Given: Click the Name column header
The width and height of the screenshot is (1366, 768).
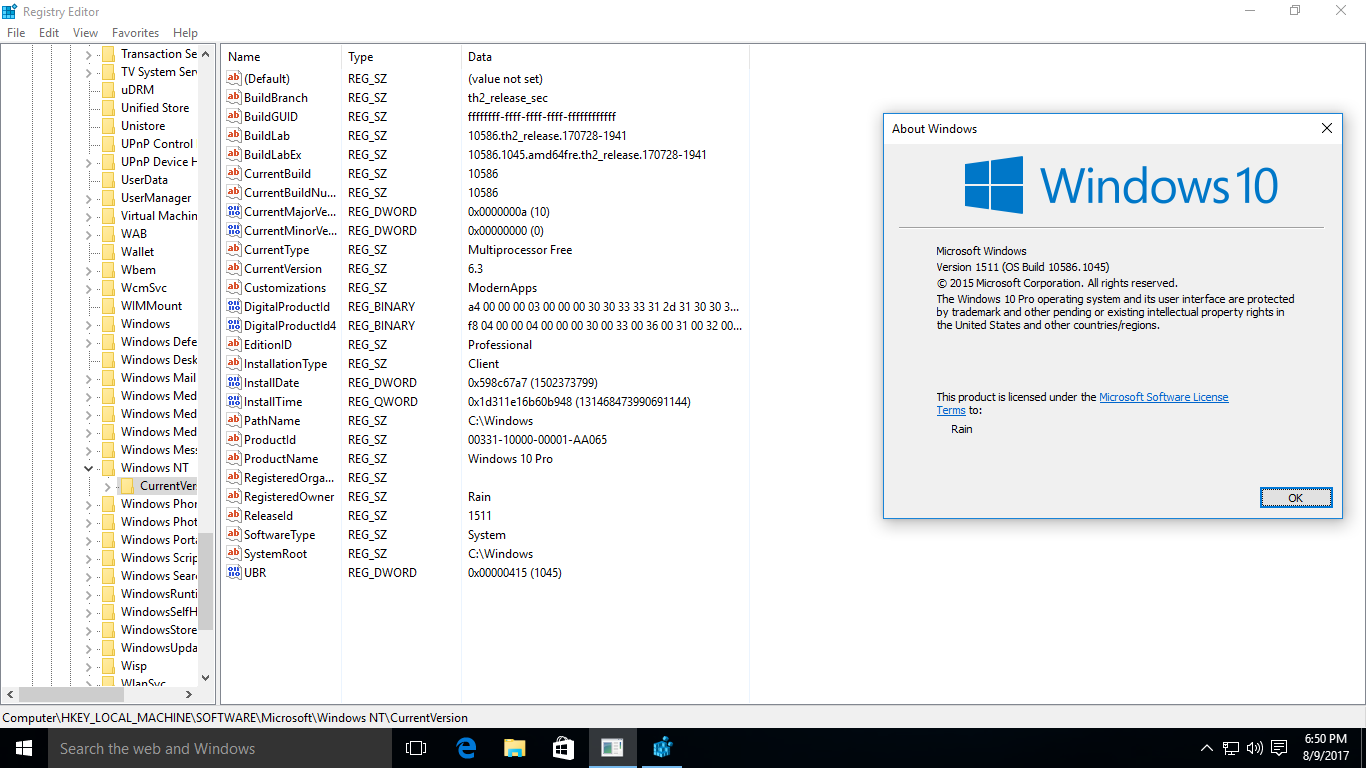Looking at the screenshot, I should coord(281,57).
